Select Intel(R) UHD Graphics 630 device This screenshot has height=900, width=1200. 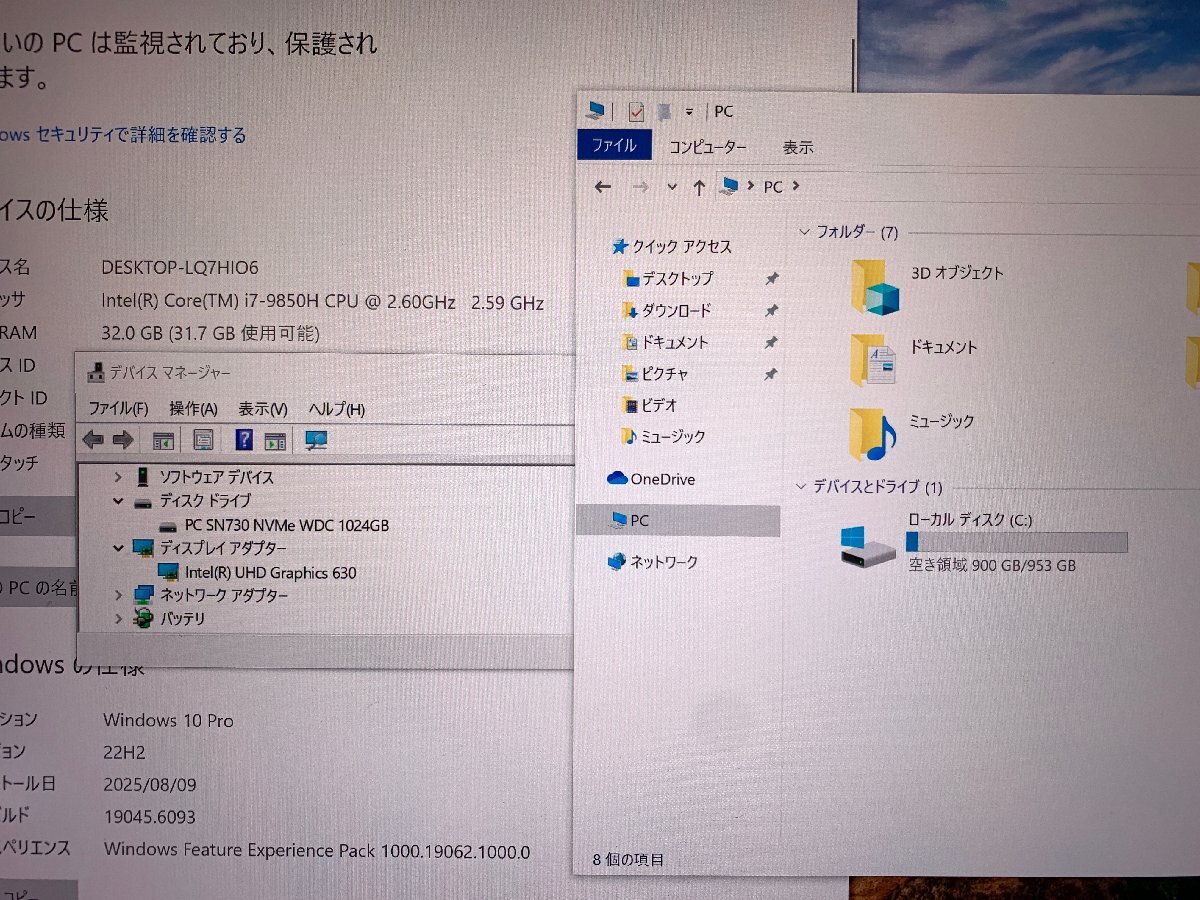[257, 572]
